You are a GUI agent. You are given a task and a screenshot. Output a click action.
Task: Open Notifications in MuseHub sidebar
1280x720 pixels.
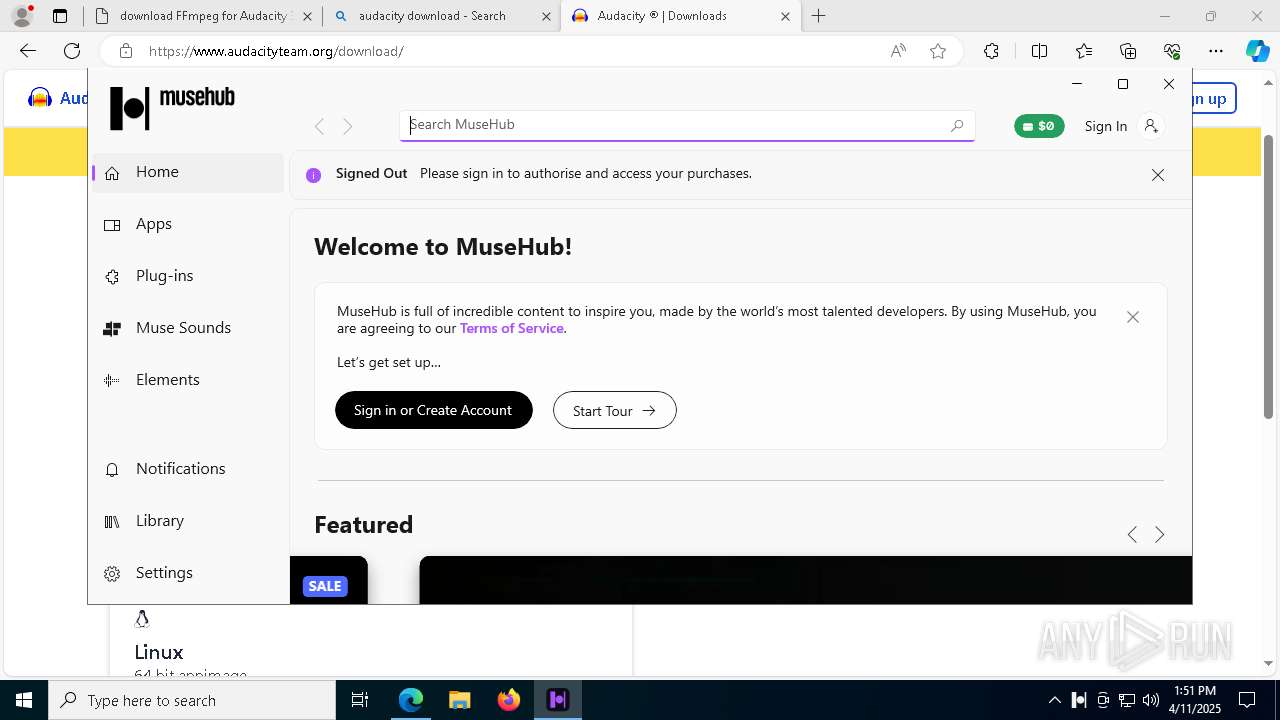tap(188, 469)
